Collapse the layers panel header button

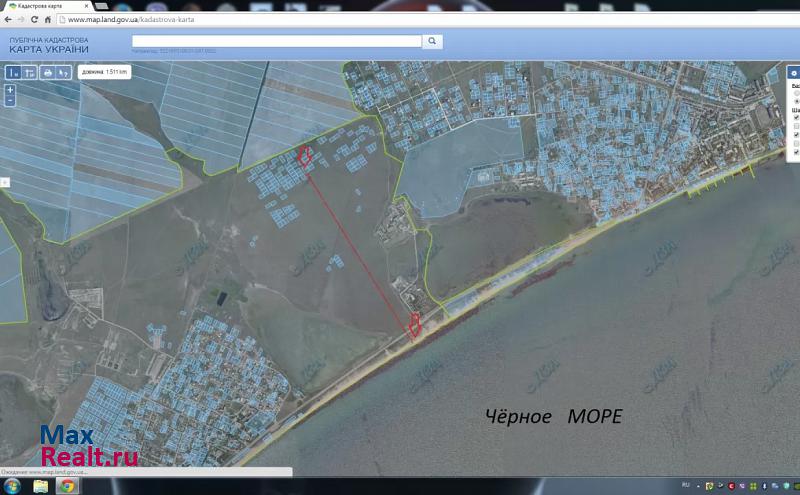point(794,72)
